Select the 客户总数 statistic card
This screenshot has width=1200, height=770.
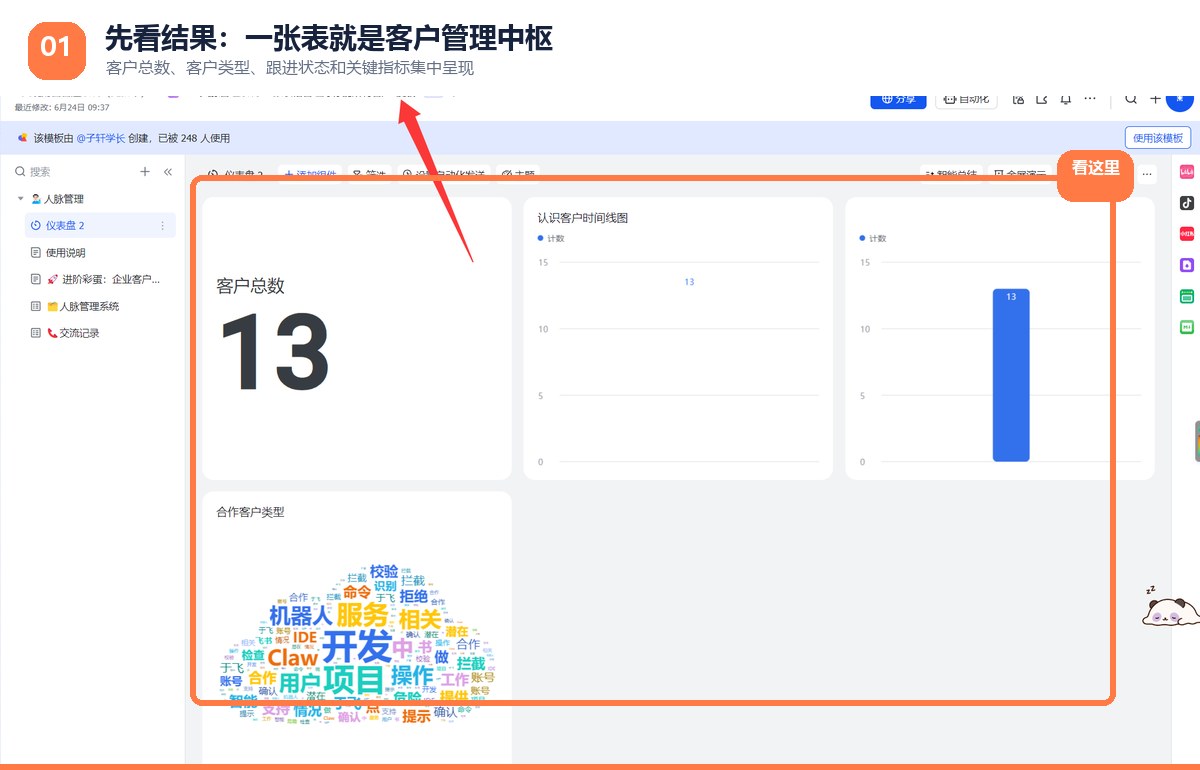(357, 338)
